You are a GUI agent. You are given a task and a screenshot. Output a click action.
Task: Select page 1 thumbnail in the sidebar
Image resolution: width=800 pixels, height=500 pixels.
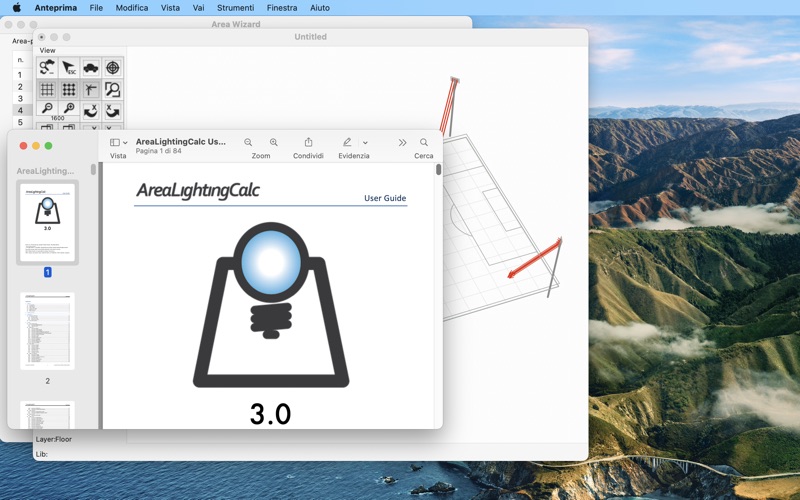point(47,222)
